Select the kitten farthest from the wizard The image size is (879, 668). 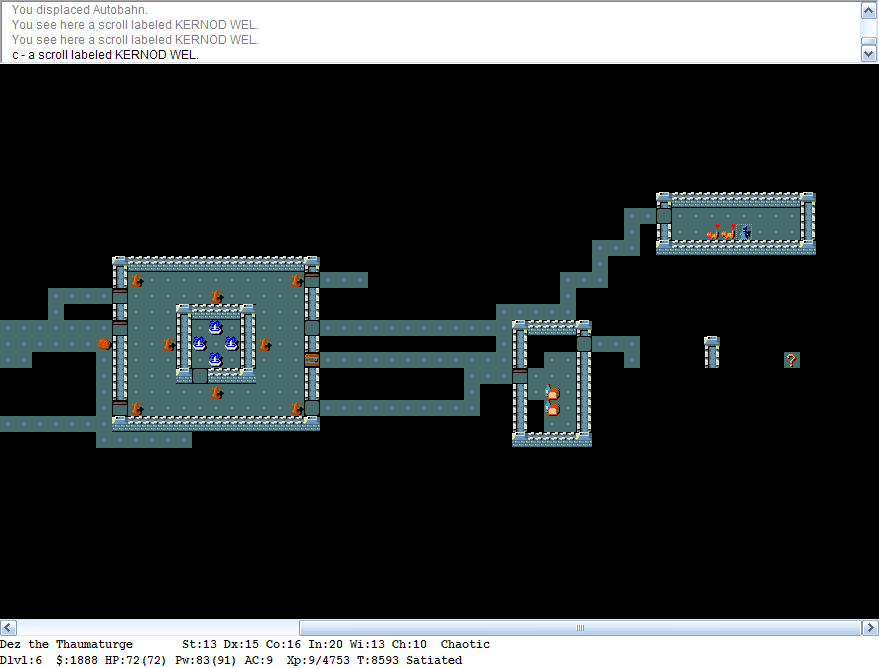click(713, 232)
